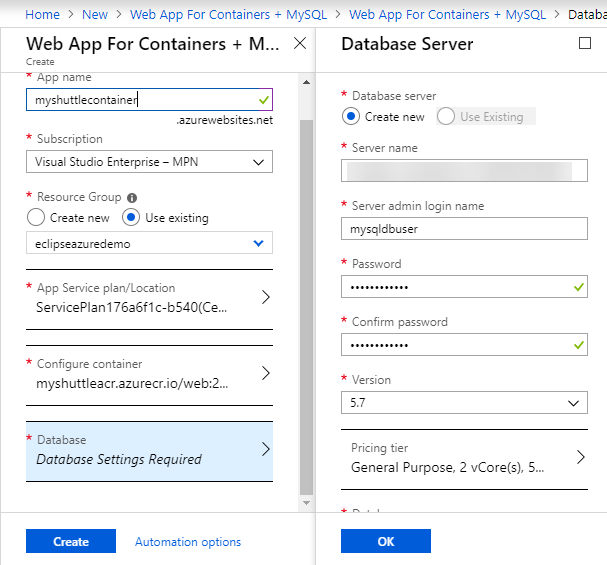Open the Version 5.7 dropdown
Screen dimensions: 607x565
tap(464, 403)
